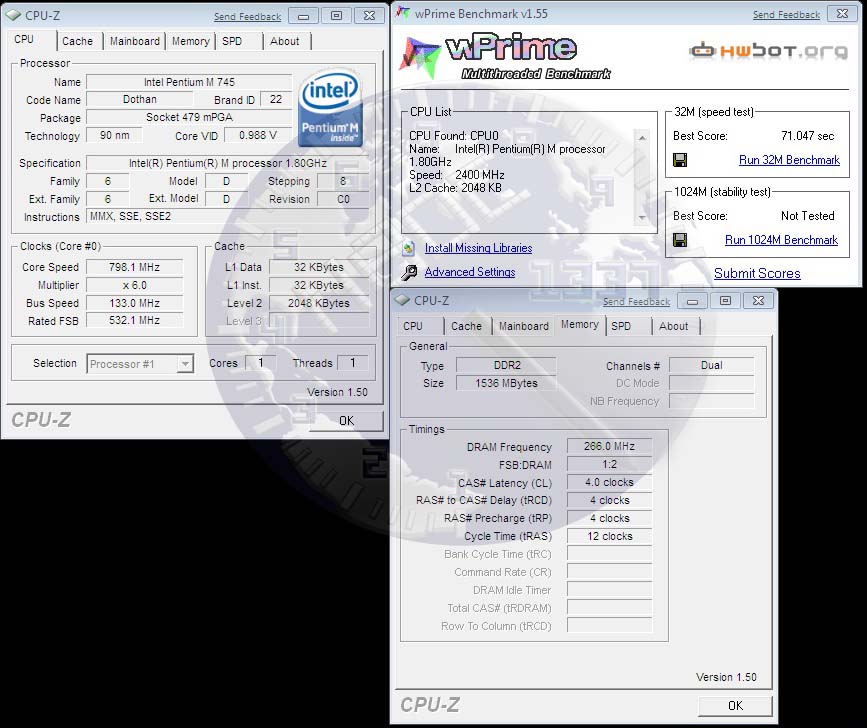Click the CPU-Z title bar icon in memory window
The width and height of the screenshot is (867, 728).
402,300
